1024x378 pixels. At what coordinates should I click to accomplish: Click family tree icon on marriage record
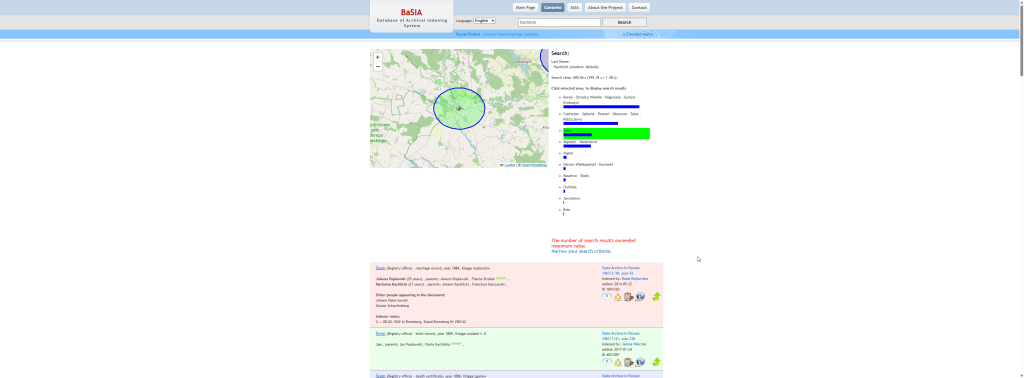point(617,297)
